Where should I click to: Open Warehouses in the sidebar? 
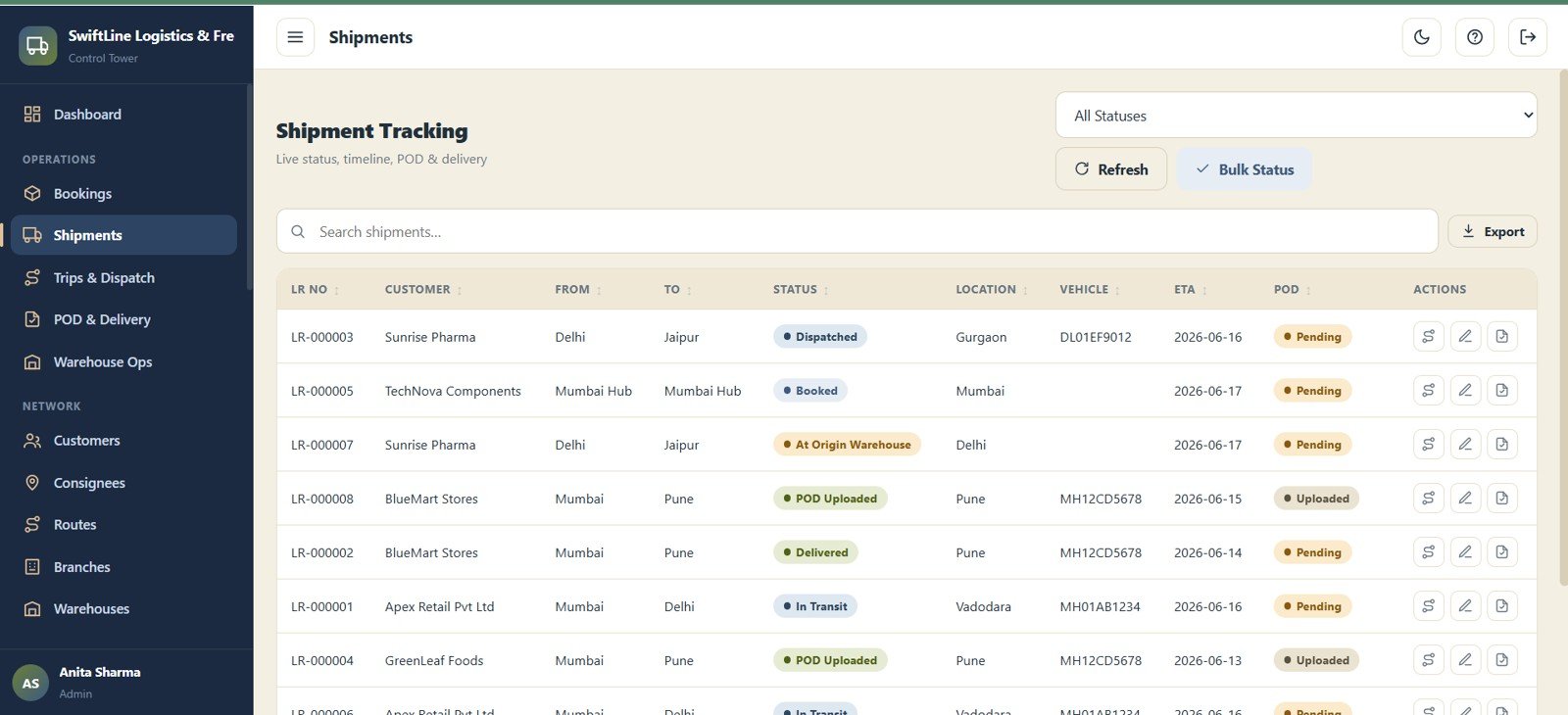click(x=123, y=609)
